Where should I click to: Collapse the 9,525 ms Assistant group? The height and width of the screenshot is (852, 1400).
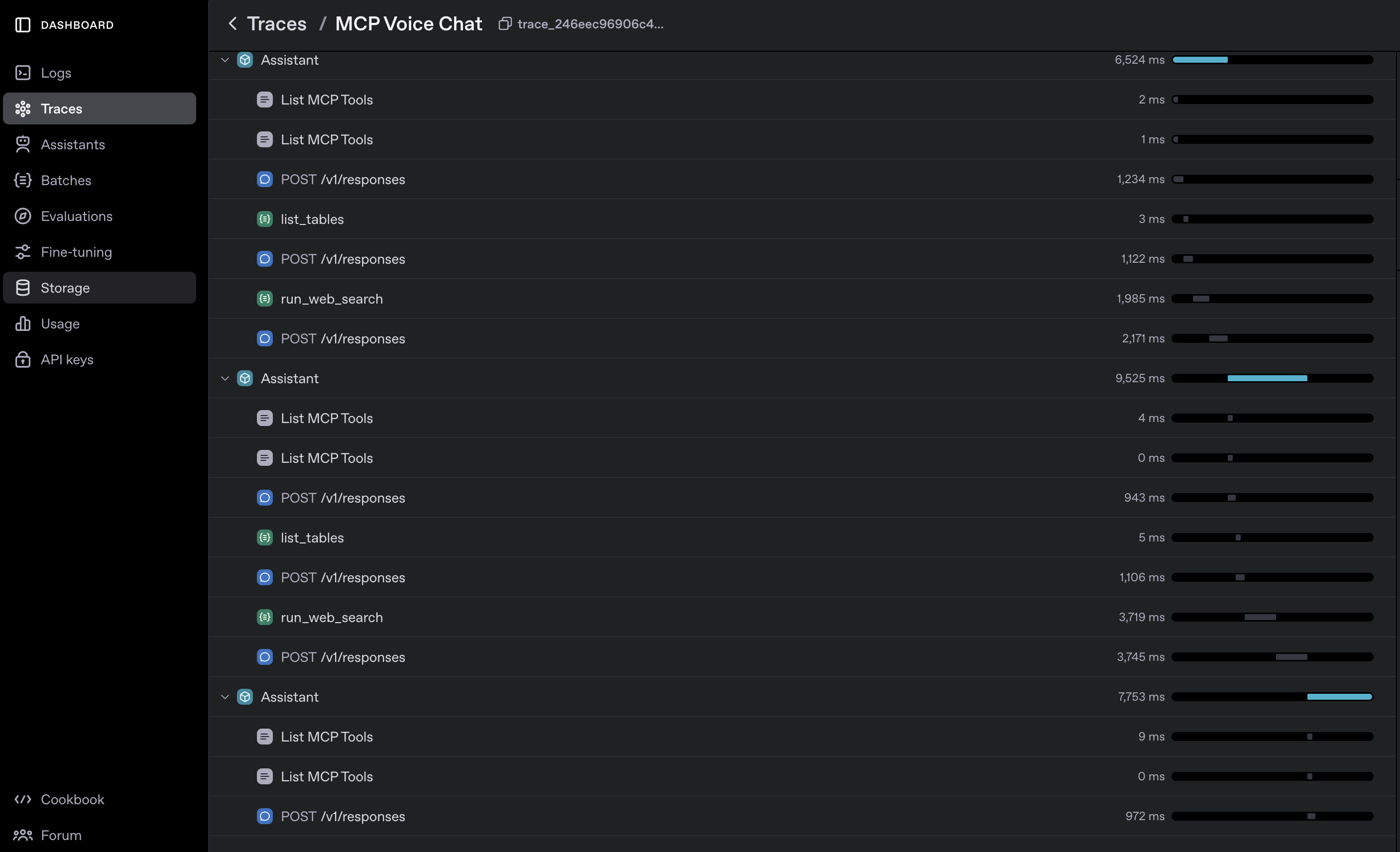pos(225,378)
